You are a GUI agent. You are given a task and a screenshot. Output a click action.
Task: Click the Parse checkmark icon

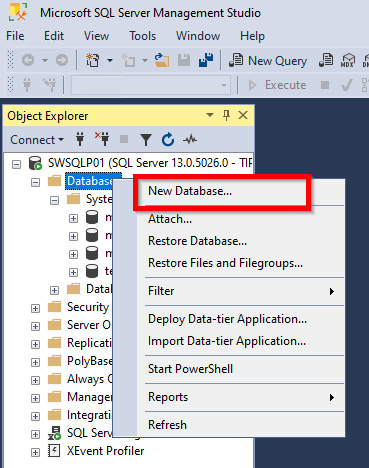pos(347,85)
